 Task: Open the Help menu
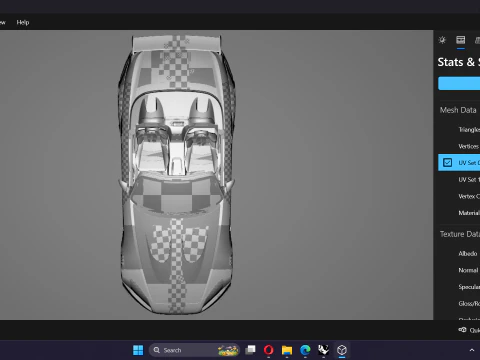23,22
